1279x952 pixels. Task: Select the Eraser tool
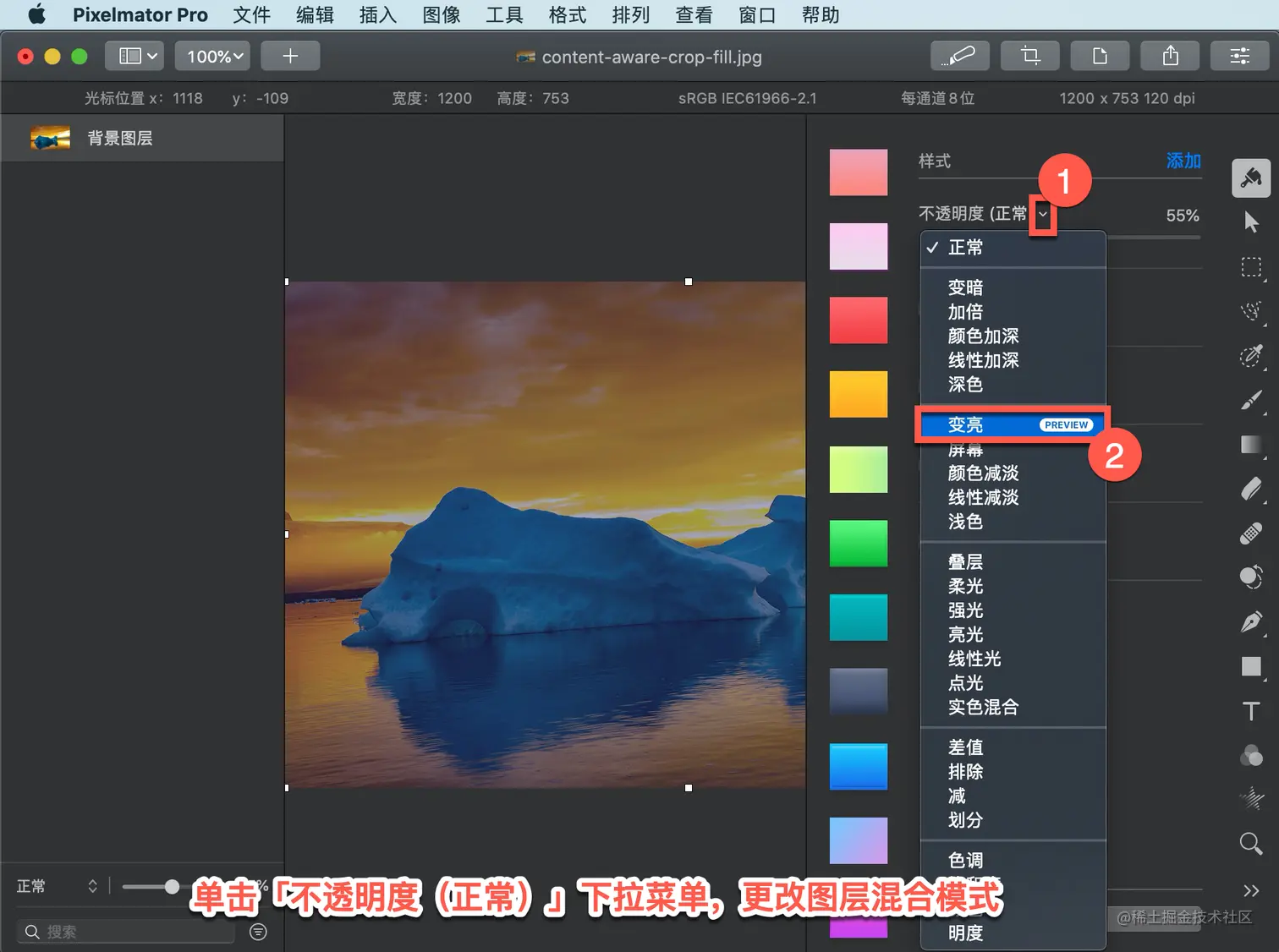(1251, 489)
